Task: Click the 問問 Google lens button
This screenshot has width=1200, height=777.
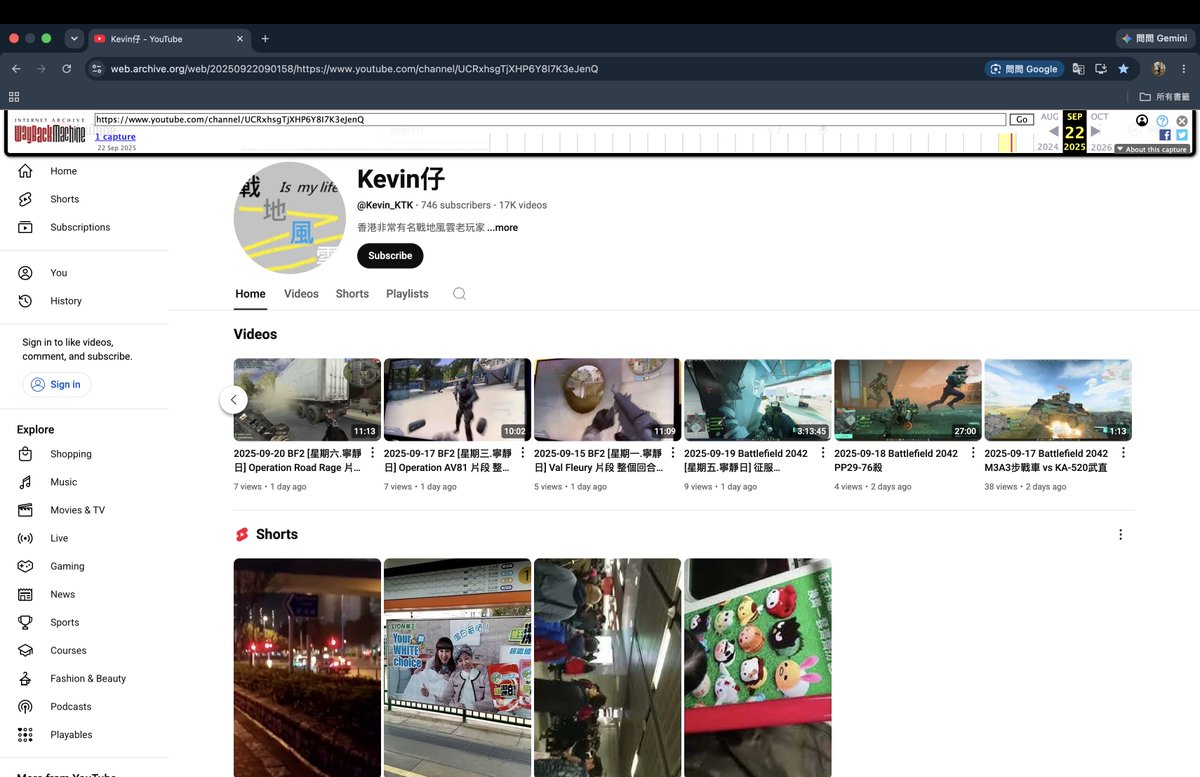Action: pyautogui.click(x=1023, y=69)
